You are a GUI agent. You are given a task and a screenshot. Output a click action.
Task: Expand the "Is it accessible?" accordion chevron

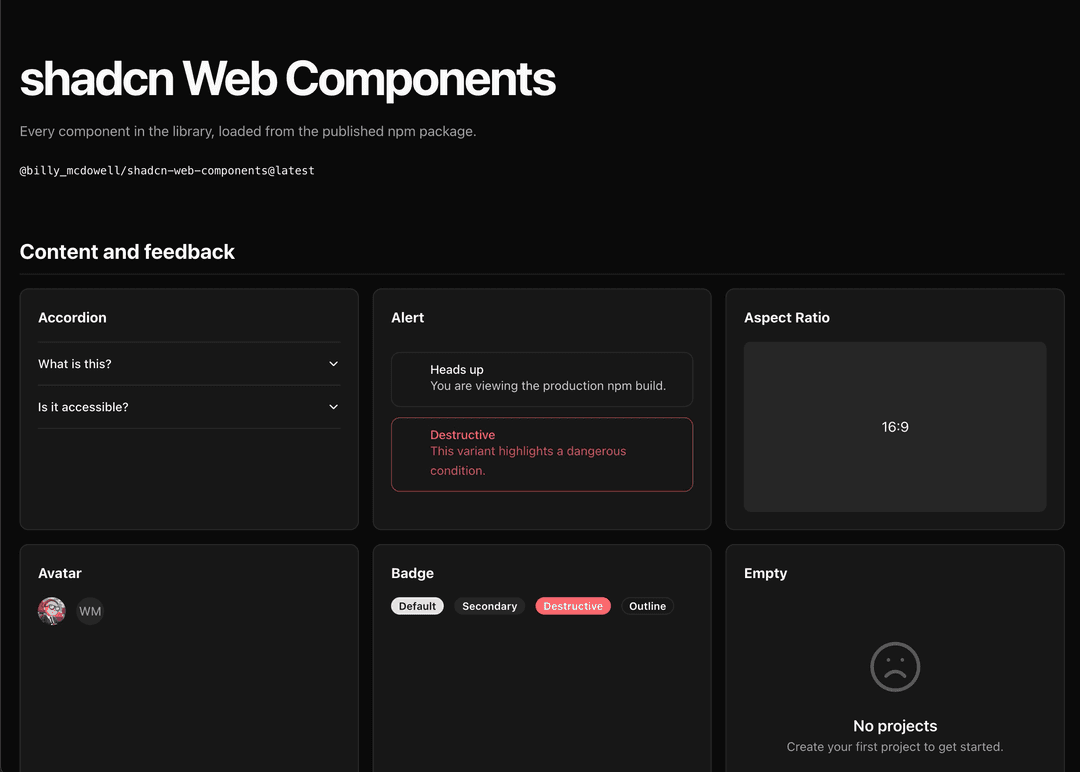(333, 407)
